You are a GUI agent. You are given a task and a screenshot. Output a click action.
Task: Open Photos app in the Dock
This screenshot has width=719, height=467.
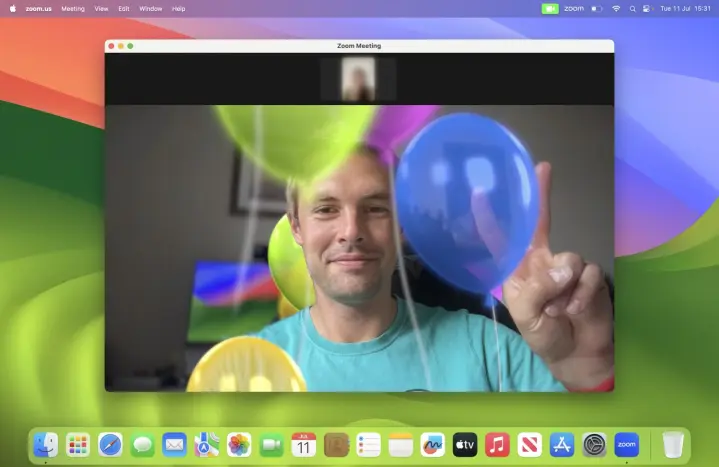[x=239, y=445]
